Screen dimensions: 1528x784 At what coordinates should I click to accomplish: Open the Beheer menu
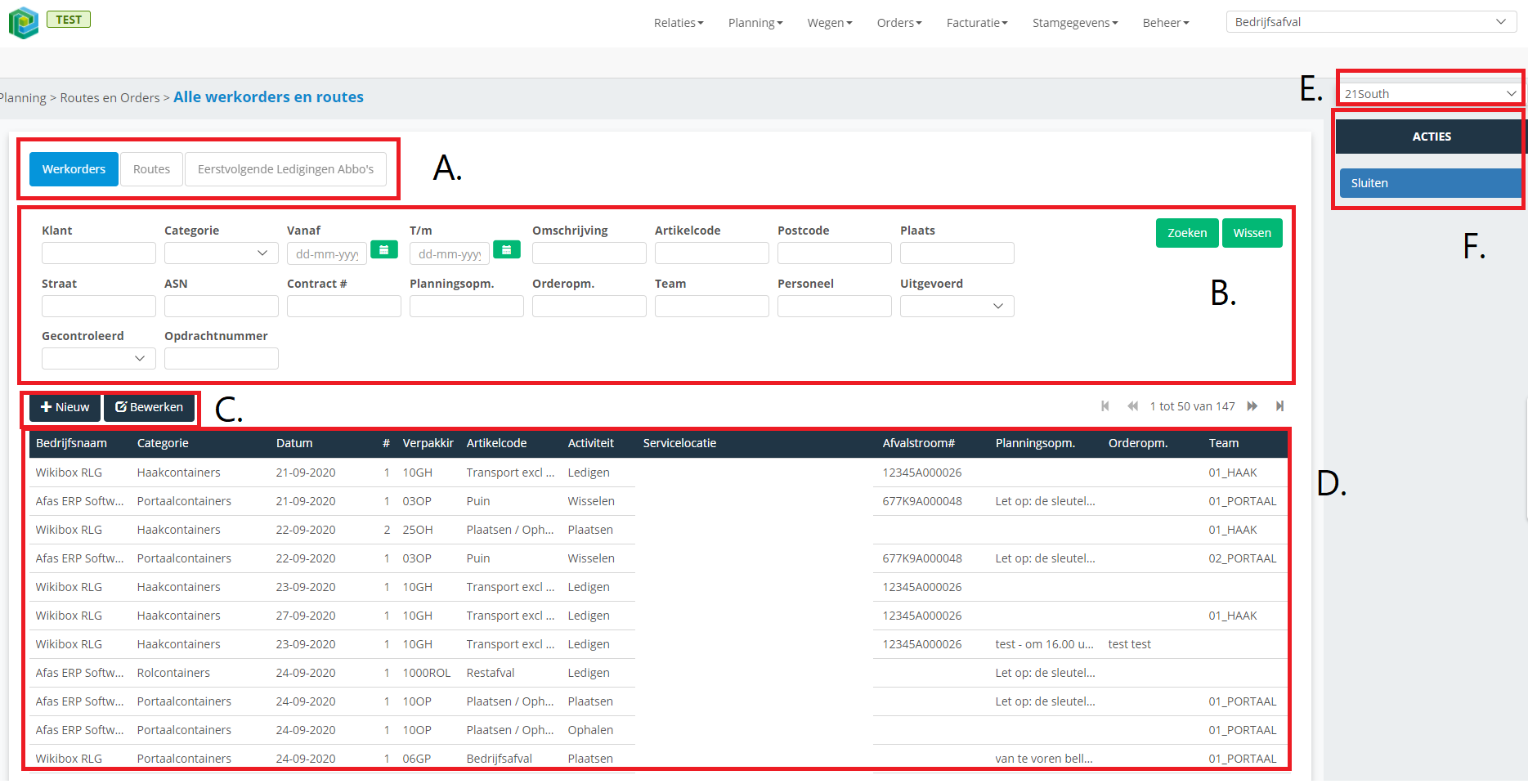pyautogui.click(x=1166, y=23)
